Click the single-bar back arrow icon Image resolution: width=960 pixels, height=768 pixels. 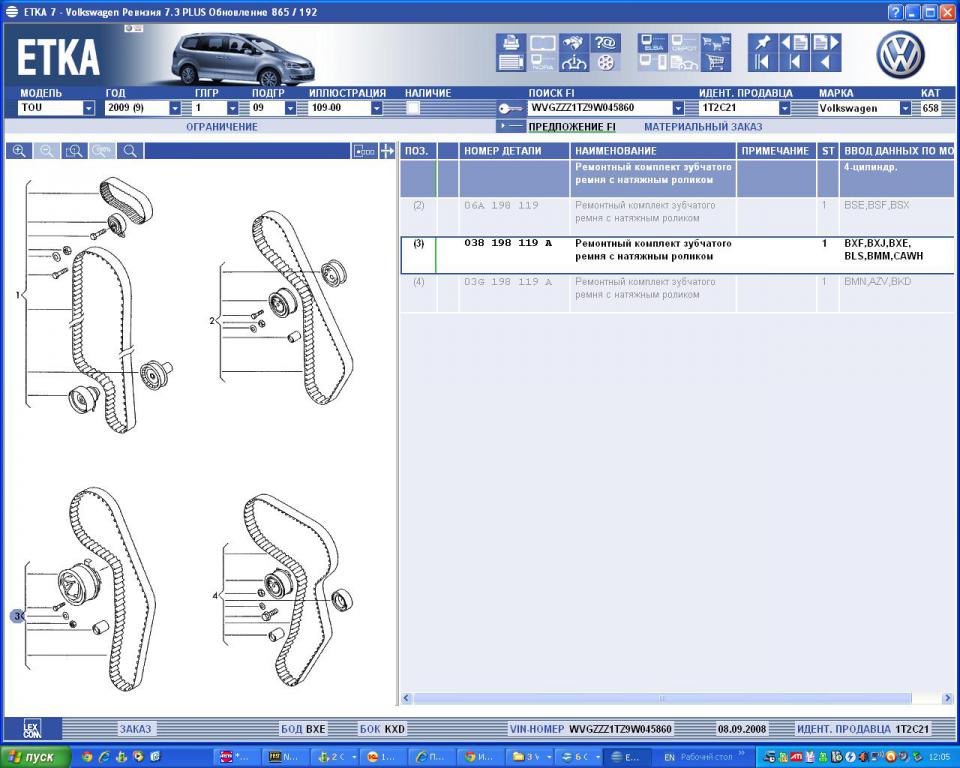click(x=795, y=62)
